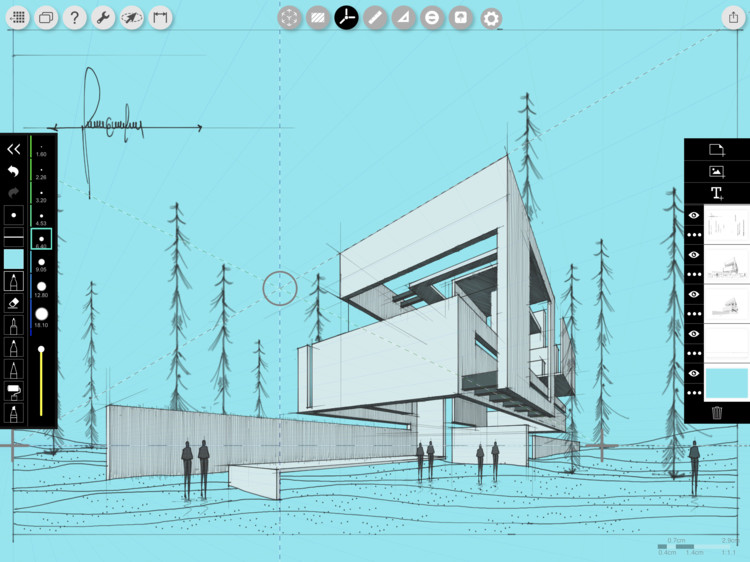Image resolution: width=750 pixels, height=562 pixels.
Task: Open the wrench tools menu
Action: pos(103,17)
